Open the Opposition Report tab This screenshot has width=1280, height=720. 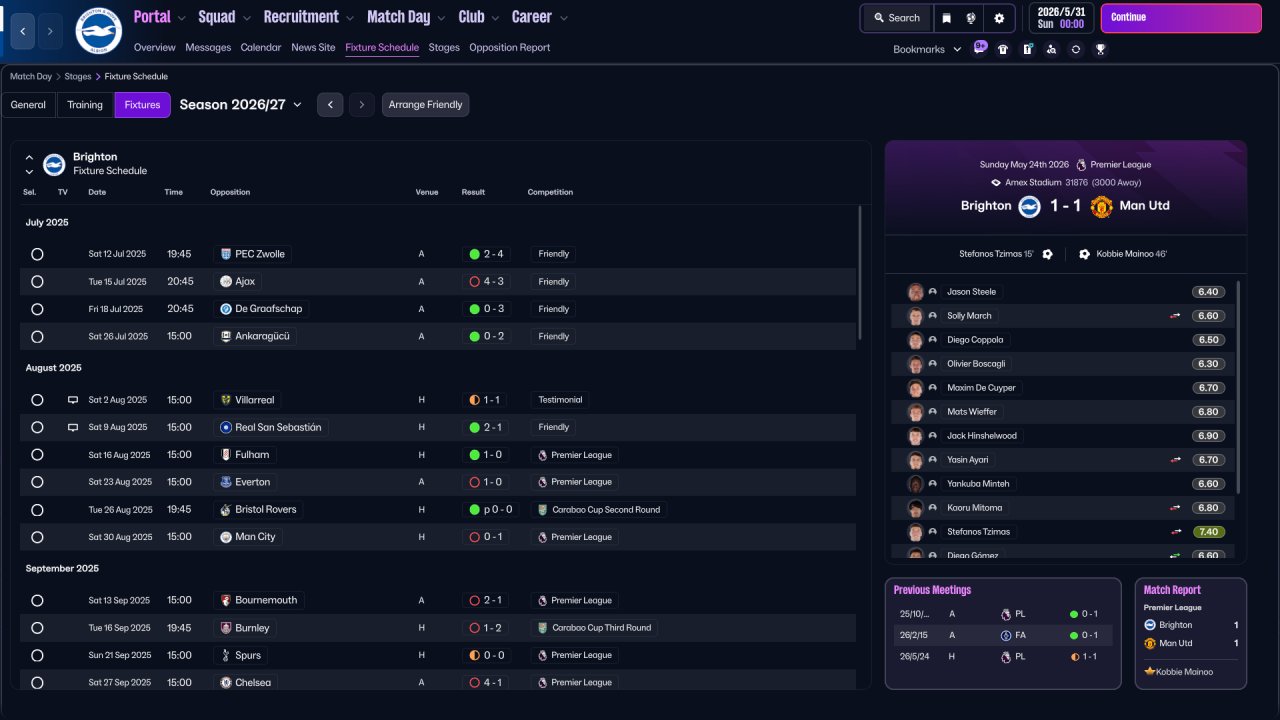509,48
